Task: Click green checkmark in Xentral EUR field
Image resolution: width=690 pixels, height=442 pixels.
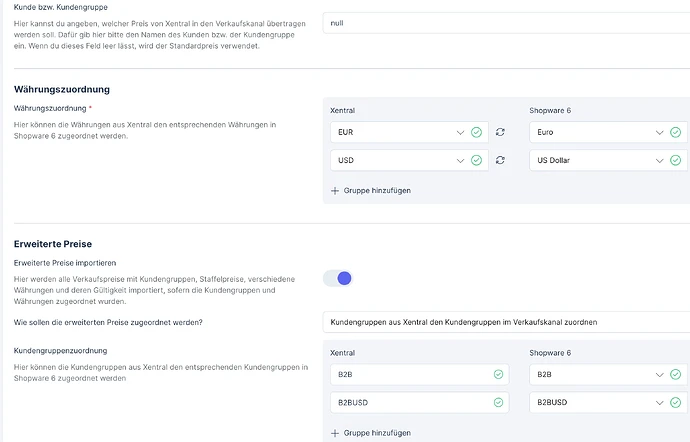Action: (x=476, y=132)
